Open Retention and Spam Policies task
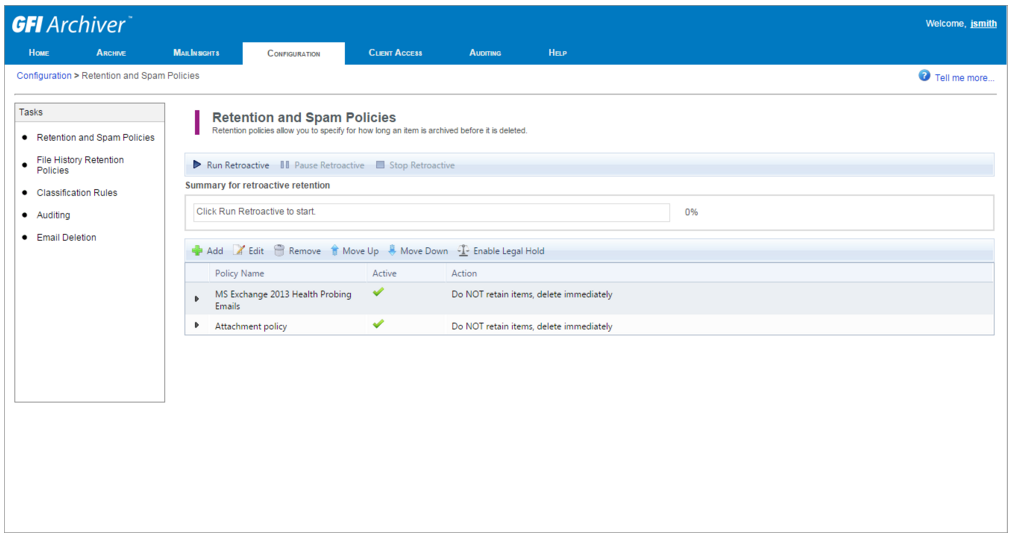The width and height of the screenshot is (1017, 542). 95,137
